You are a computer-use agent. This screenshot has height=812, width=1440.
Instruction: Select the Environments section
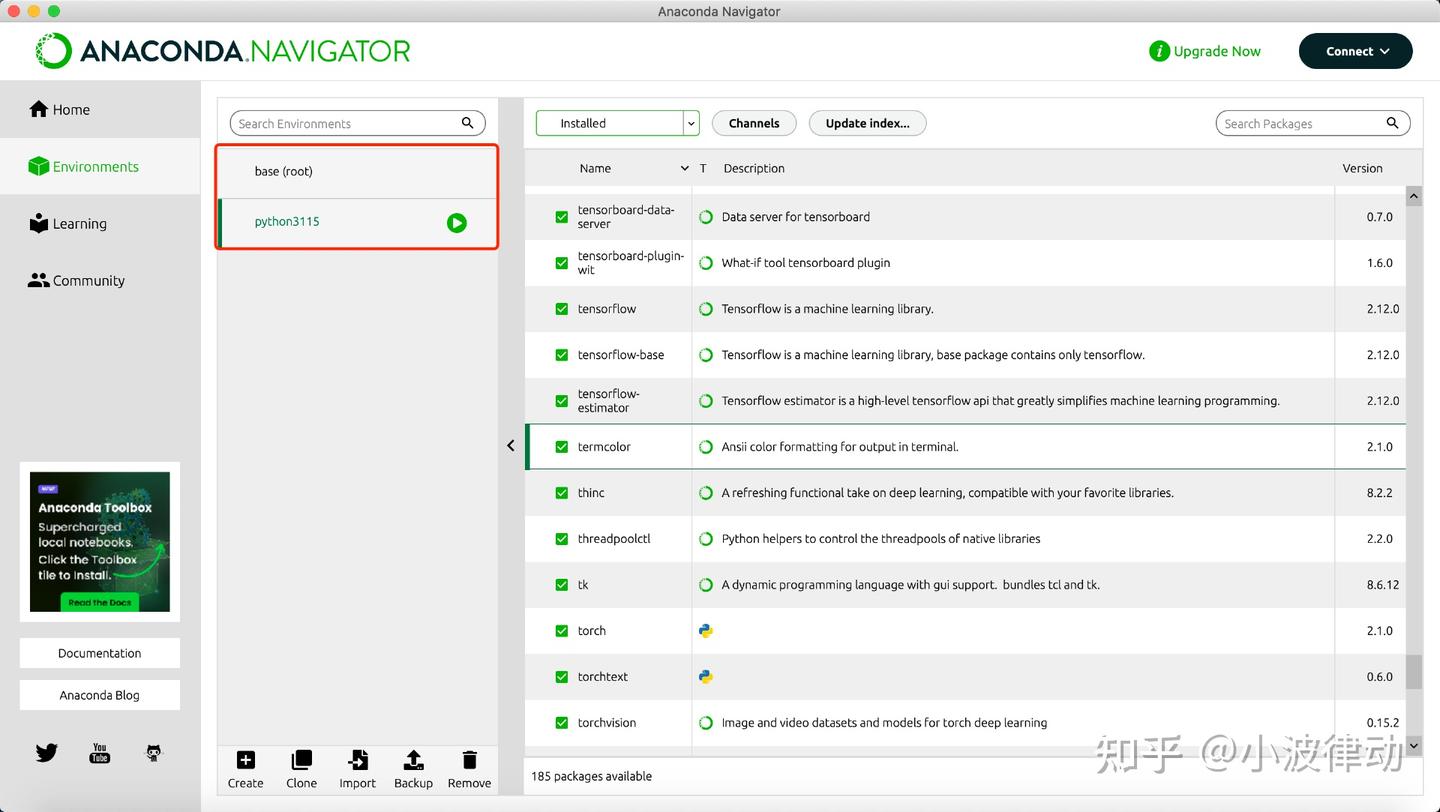pyautogui.click(x=100, y=166)
